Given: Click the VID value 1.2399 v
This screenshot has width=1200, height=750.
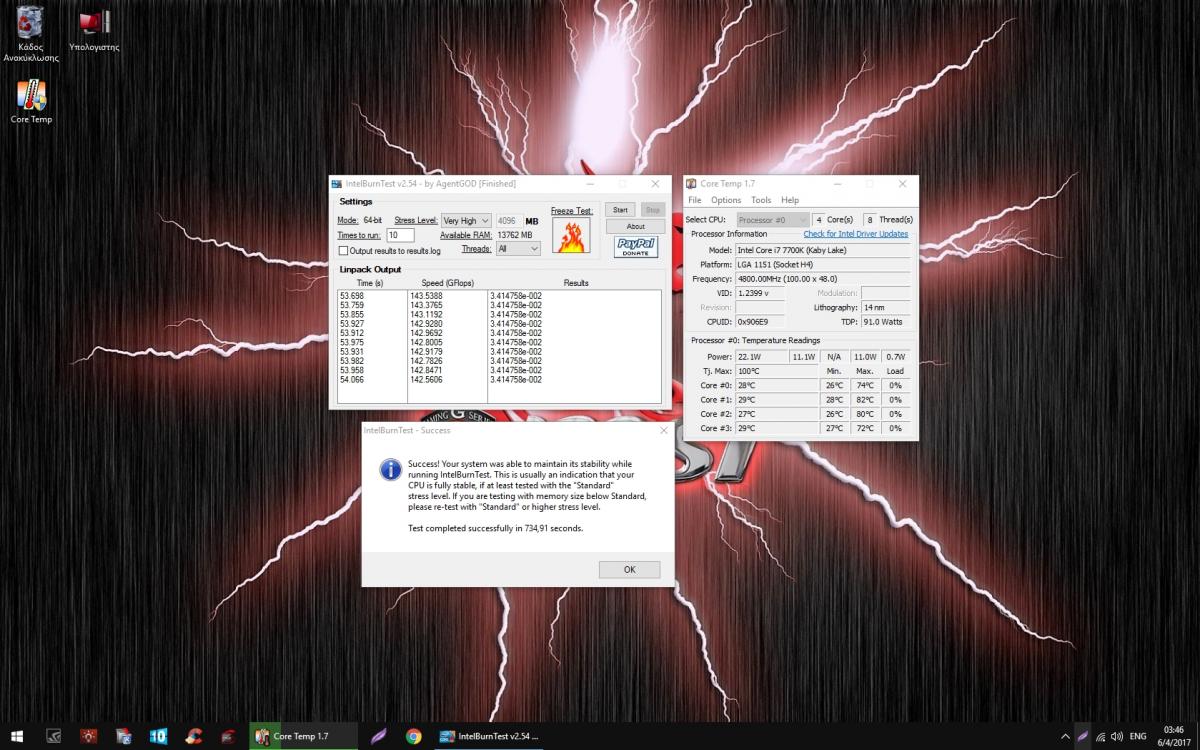Looking at the screenshot, I should click(x=760, y=293).
